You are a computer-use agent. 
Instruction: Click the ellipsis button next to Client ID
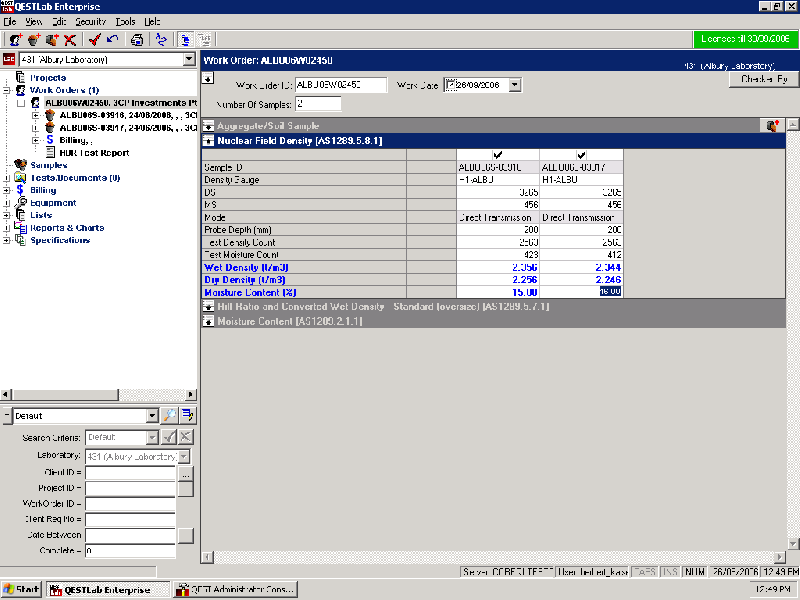tap(185, 473)
